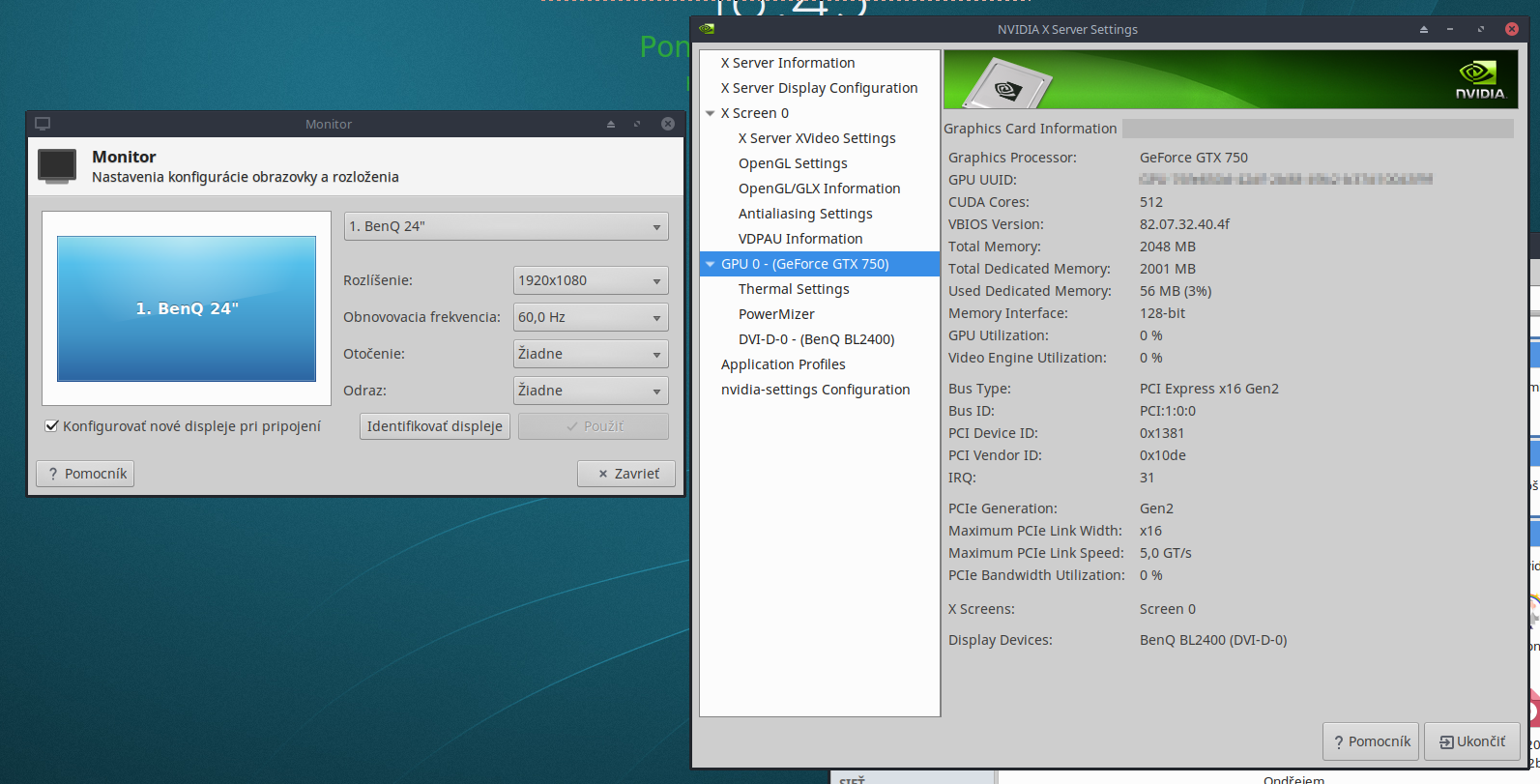The width and height of the screenshot is (1540, 784).
Task: Roll up the NVIDIA X Server Settings window
Action: (1423, 30)
